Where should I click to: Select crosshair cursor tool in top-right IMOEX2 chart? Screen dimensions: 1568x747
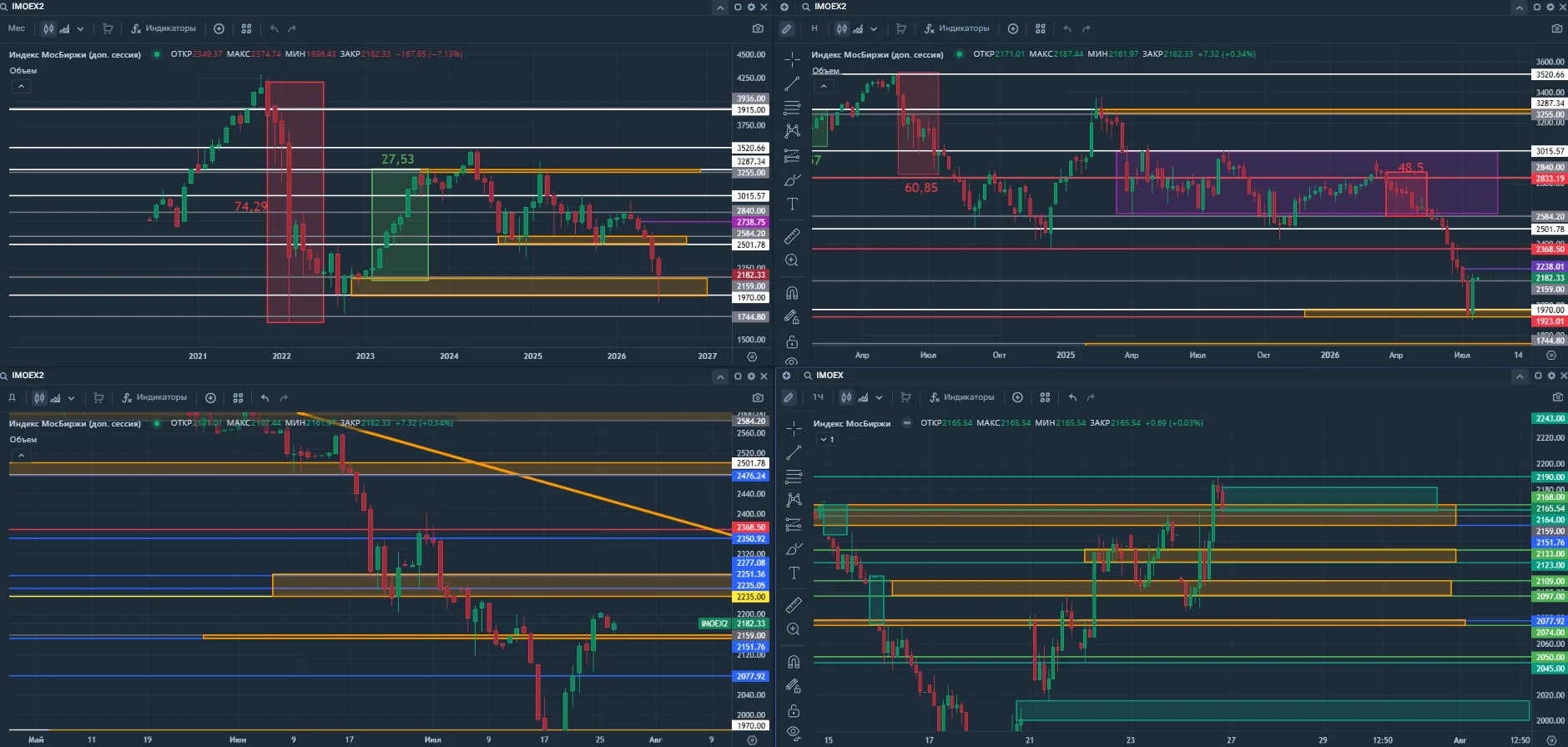tap(793, 58)
